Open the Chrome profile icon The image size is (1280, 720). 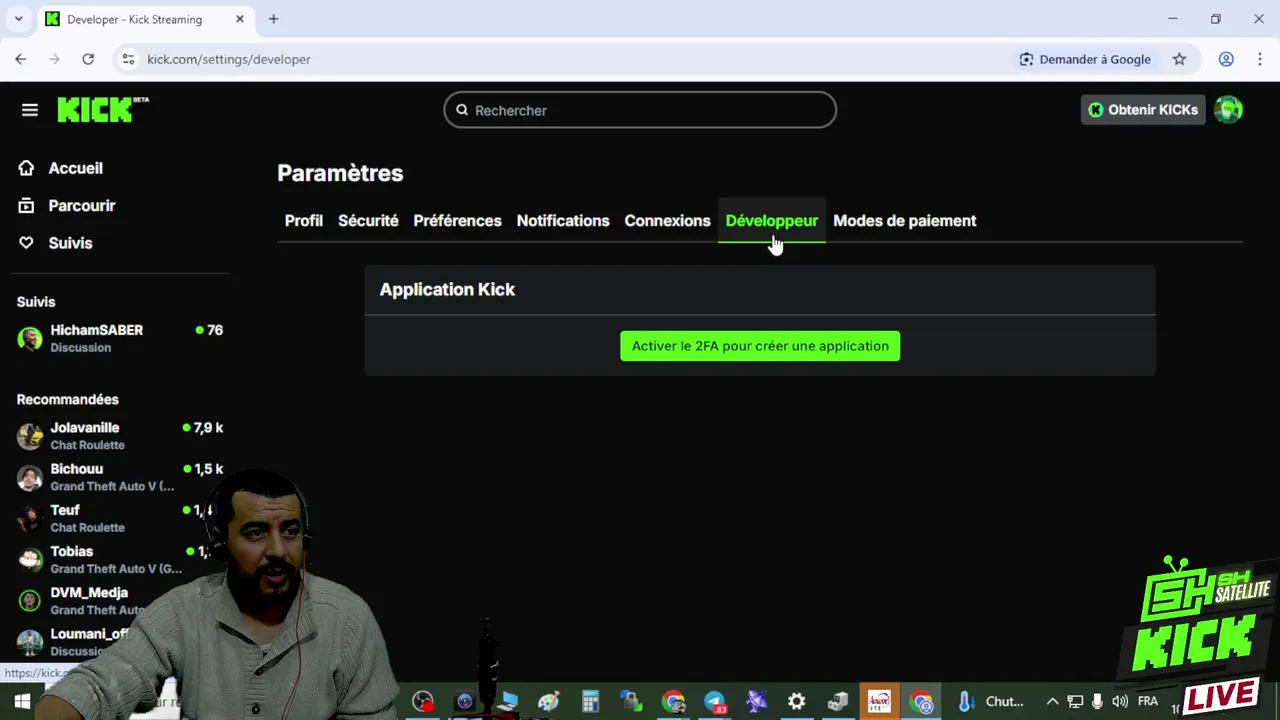(1226, 59)
